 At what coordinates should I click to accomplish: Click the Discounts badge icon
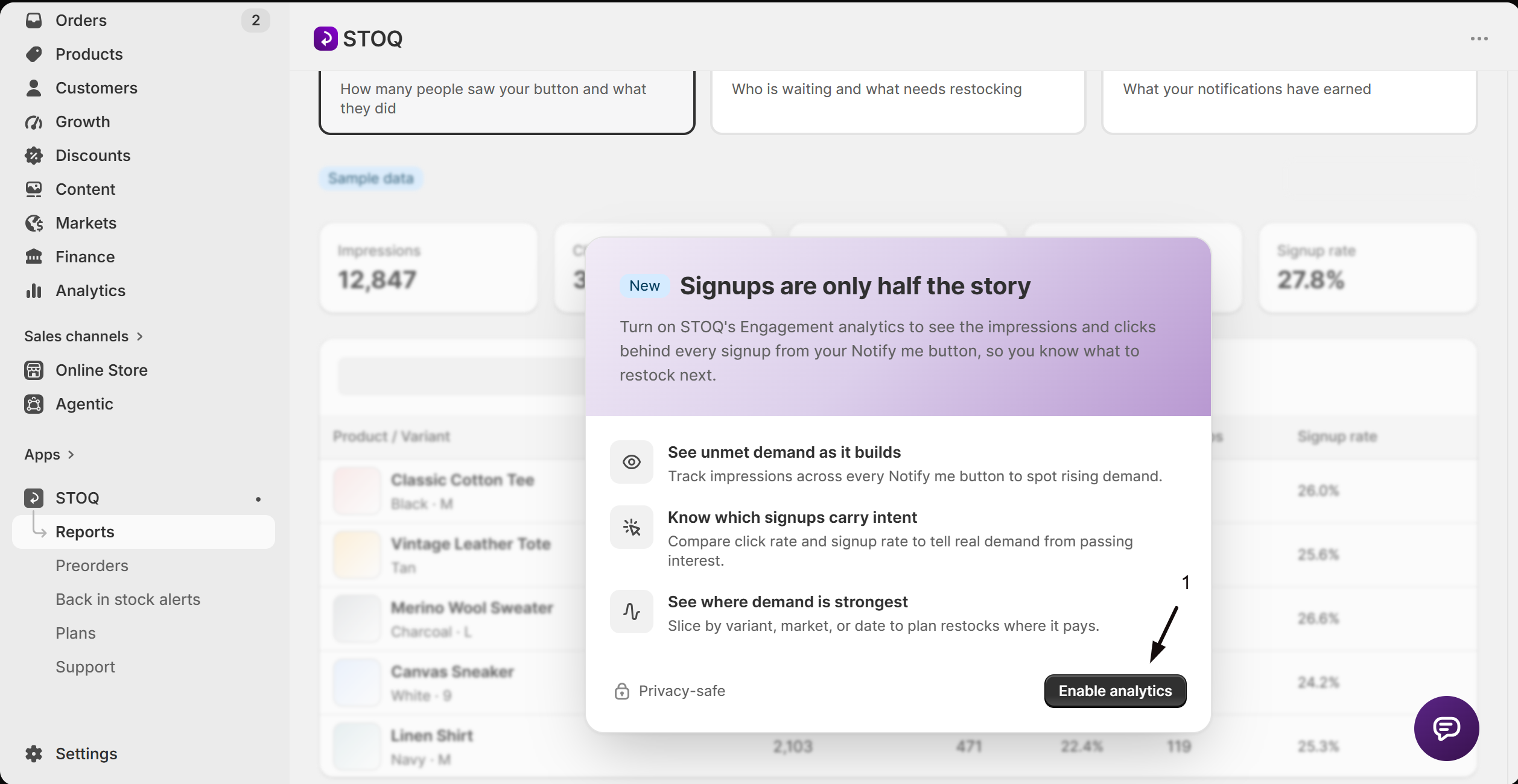point(34,156)
